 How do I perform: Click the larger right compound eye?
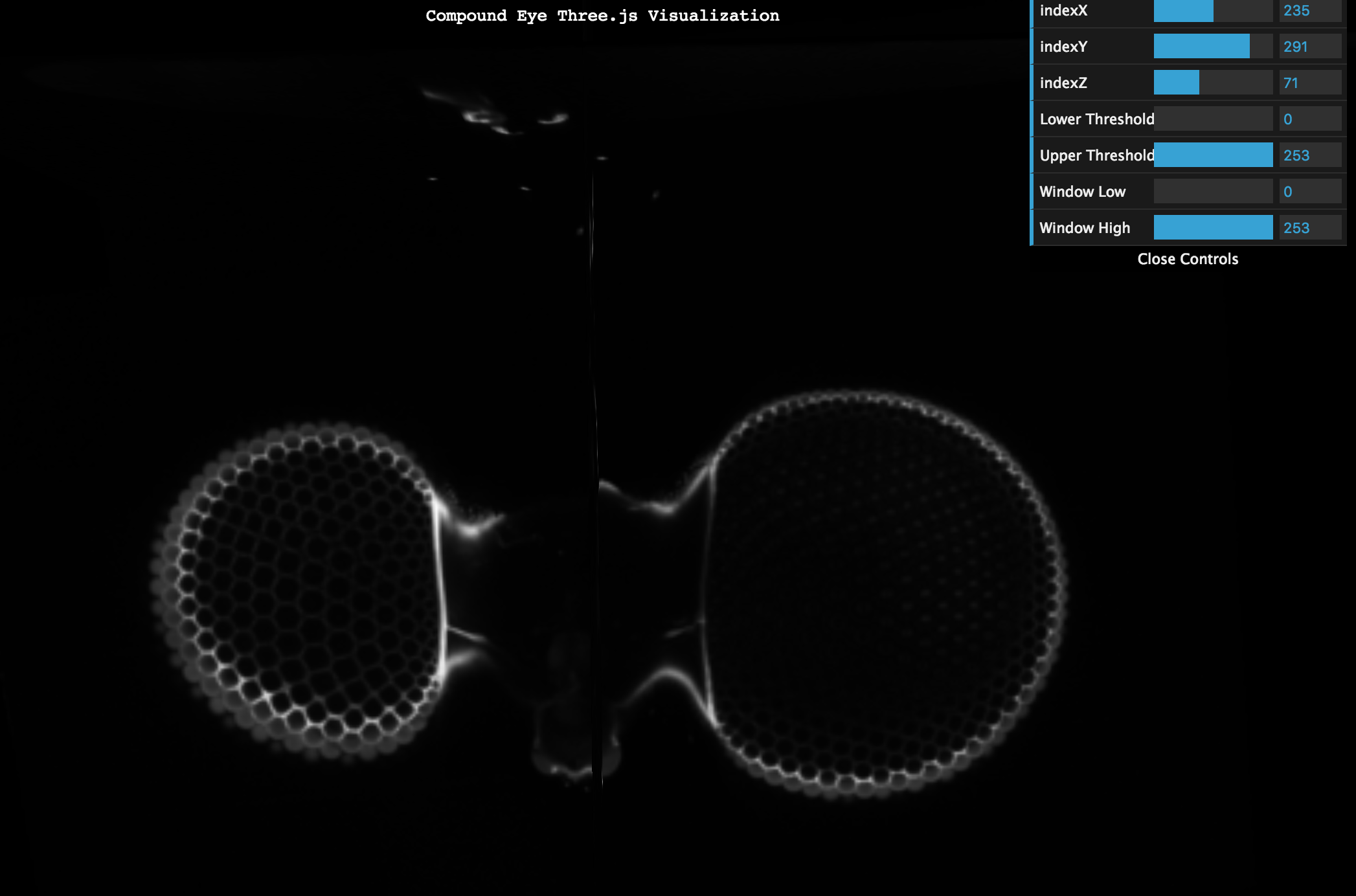click(x=887, y=592)
